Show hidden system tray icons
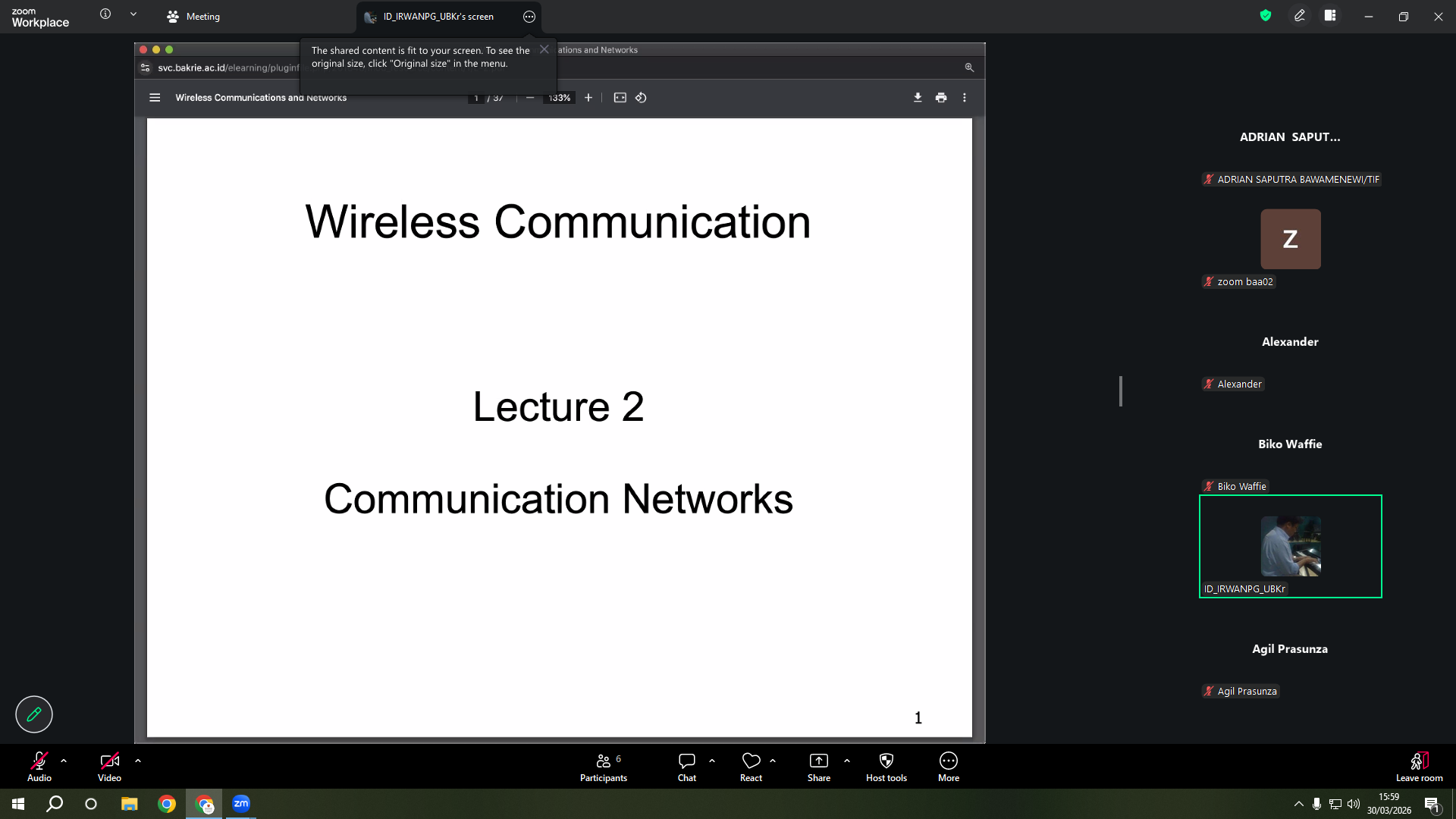Image resolution: width=1456 pixels, height=819 pixels. [x=1299, y=804]
